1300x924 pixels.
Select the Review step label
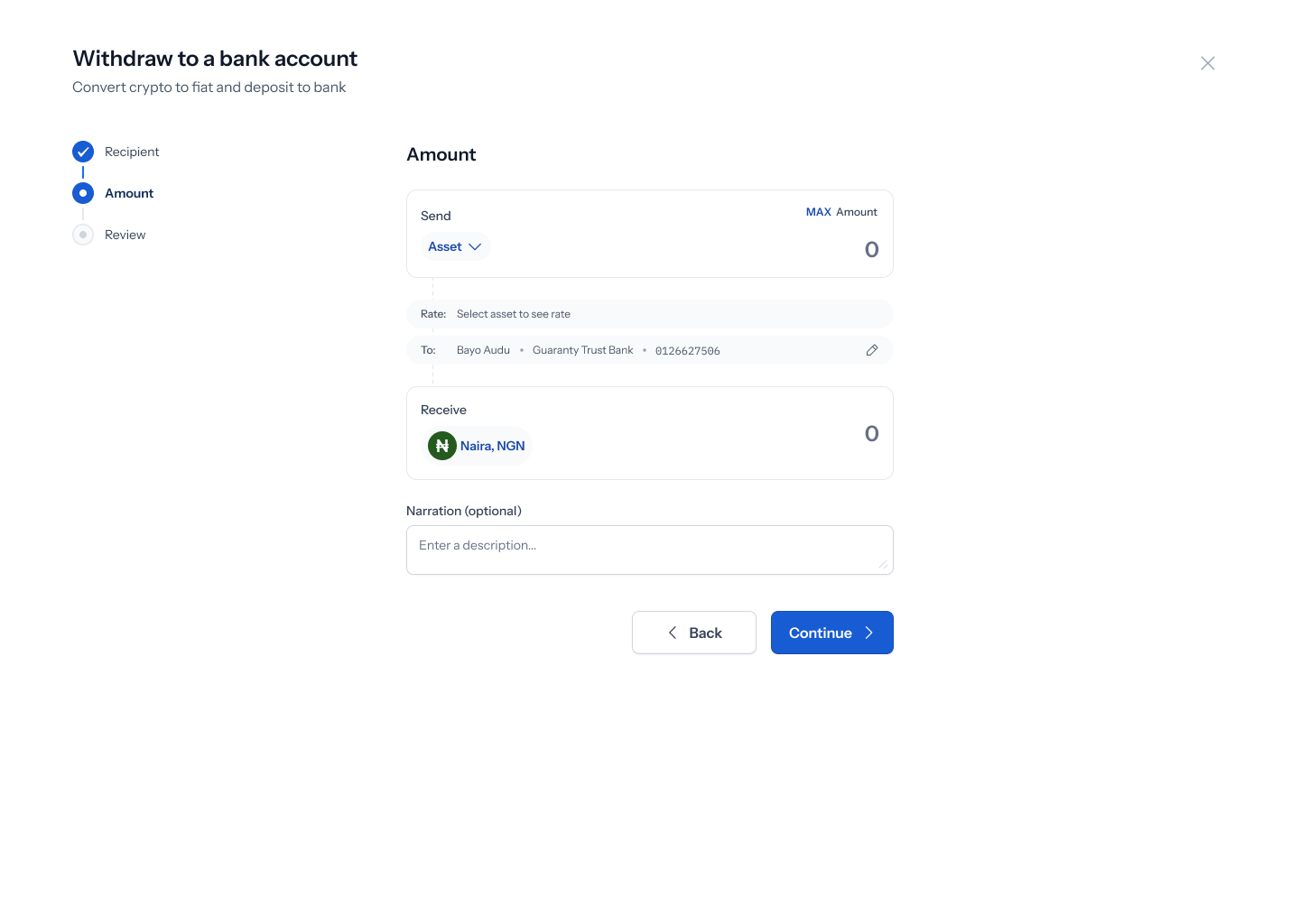click(x=125, y=235)
